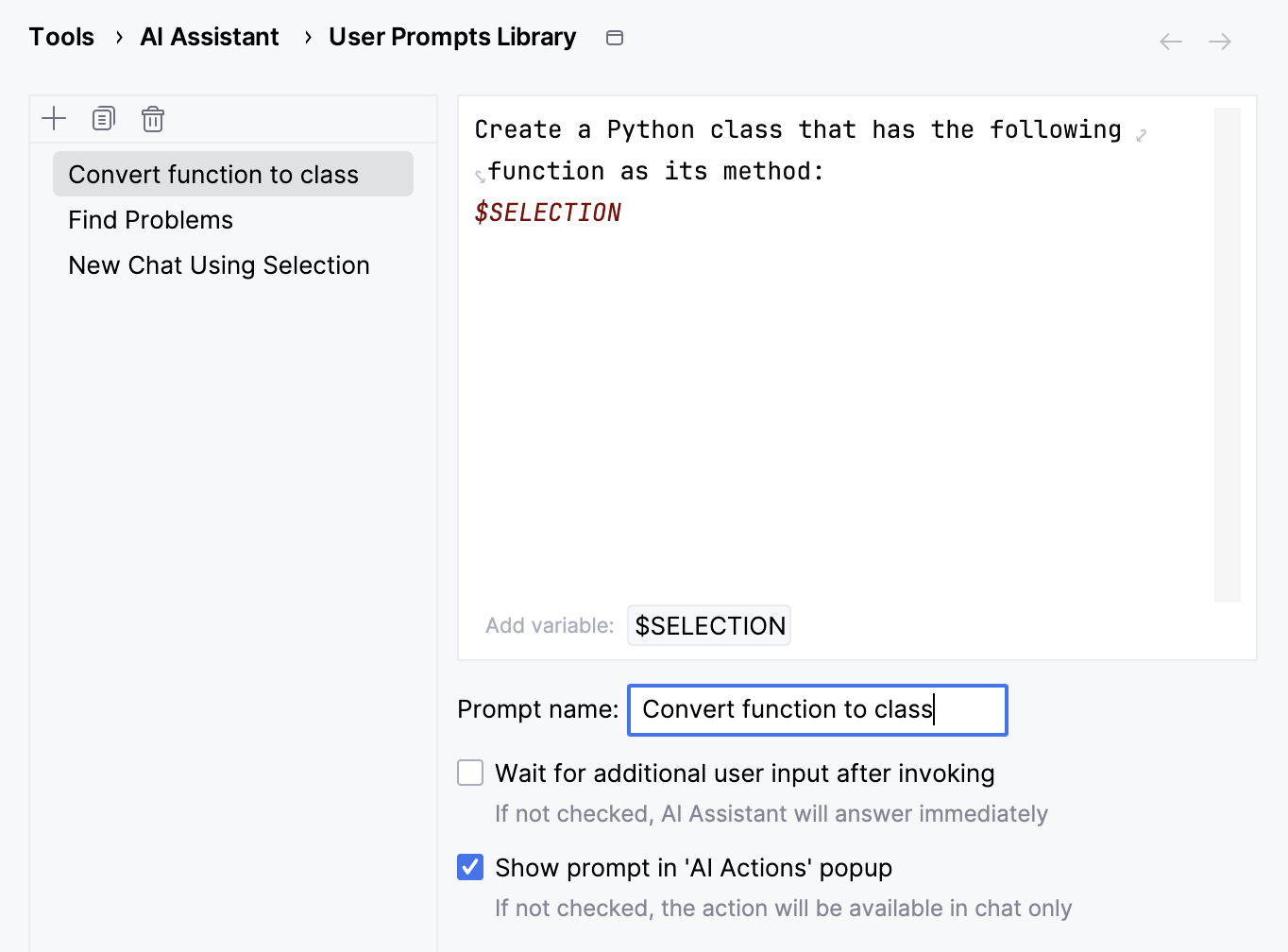Screen dimensions: 1288x952
Task: Disable showing prompt in AI Actions popup
Action: (x=469, y=867)
